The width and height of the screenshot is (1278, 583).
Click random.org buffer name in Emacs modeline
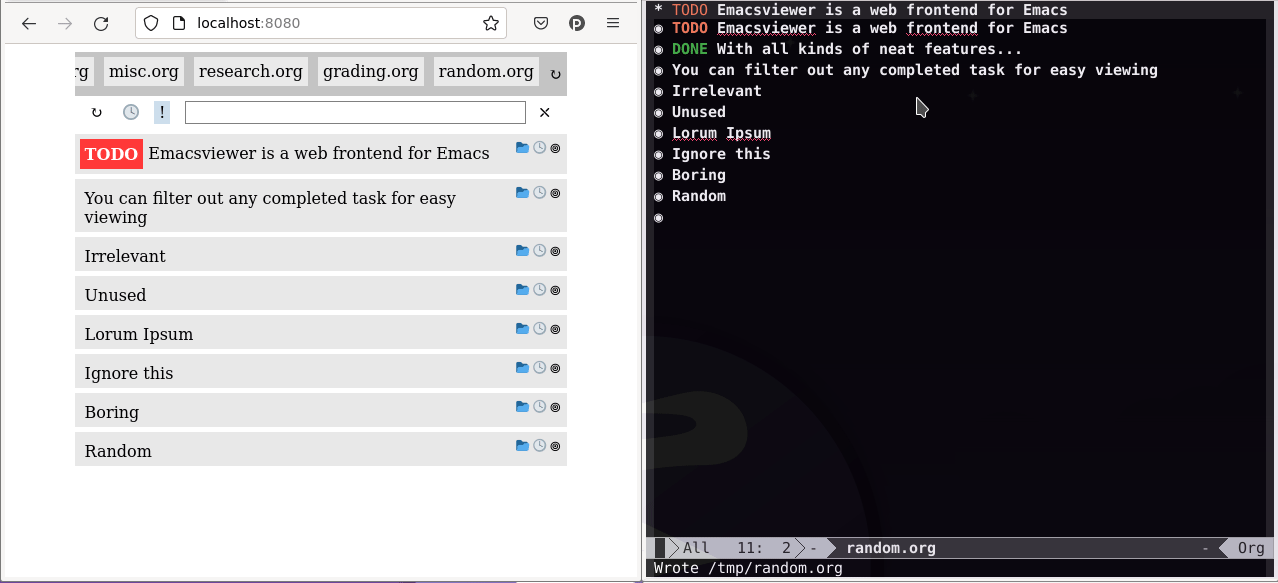(891, 548)
